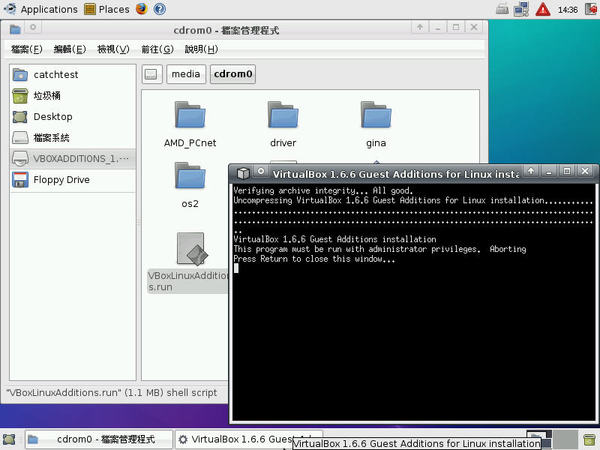Click the root drive path button
This screenshot has width=600, height=450.
click(x=152, y=74)
